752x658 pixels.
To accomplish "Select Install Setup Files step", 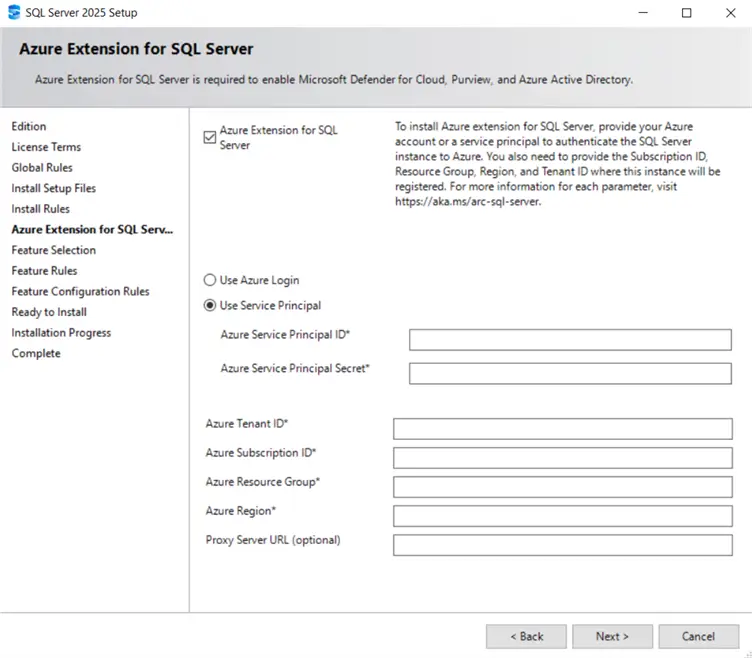I will pyautogui.click(x=54, y=188).
